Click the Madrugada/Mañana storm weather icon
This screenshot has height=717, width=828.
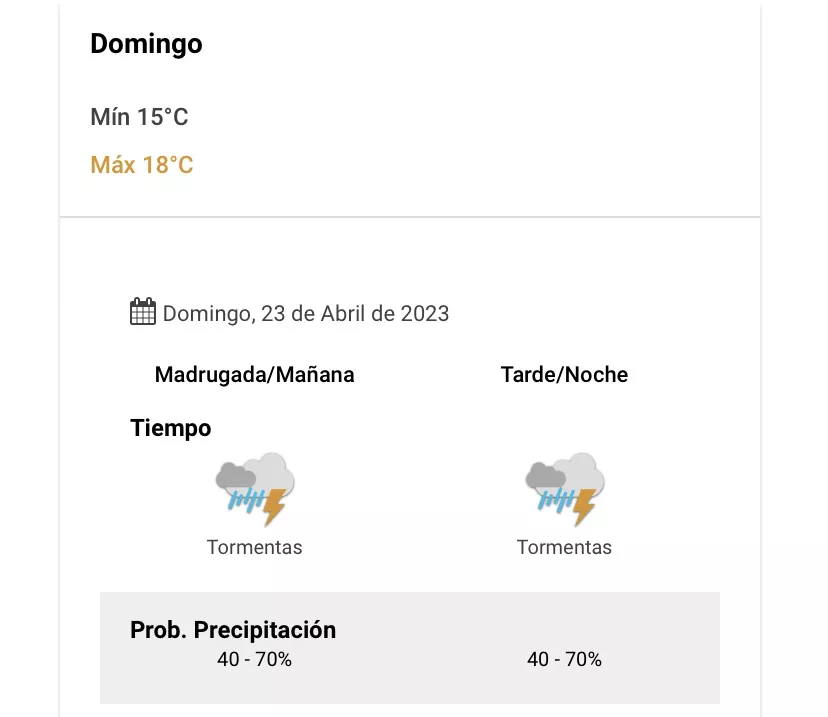point(255,489)
